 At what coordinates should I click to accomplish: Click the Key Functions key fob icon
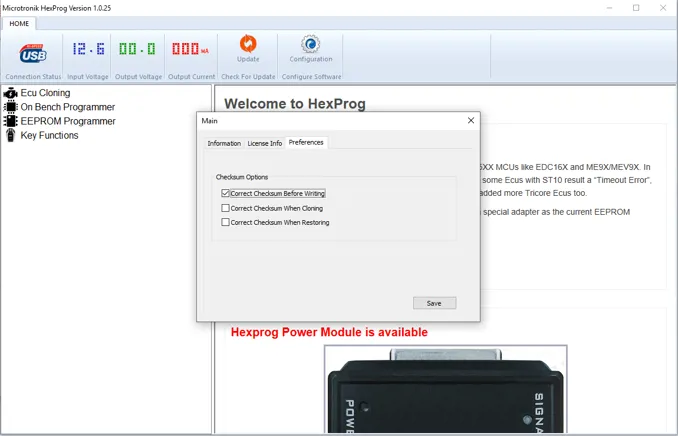(10, 135)
